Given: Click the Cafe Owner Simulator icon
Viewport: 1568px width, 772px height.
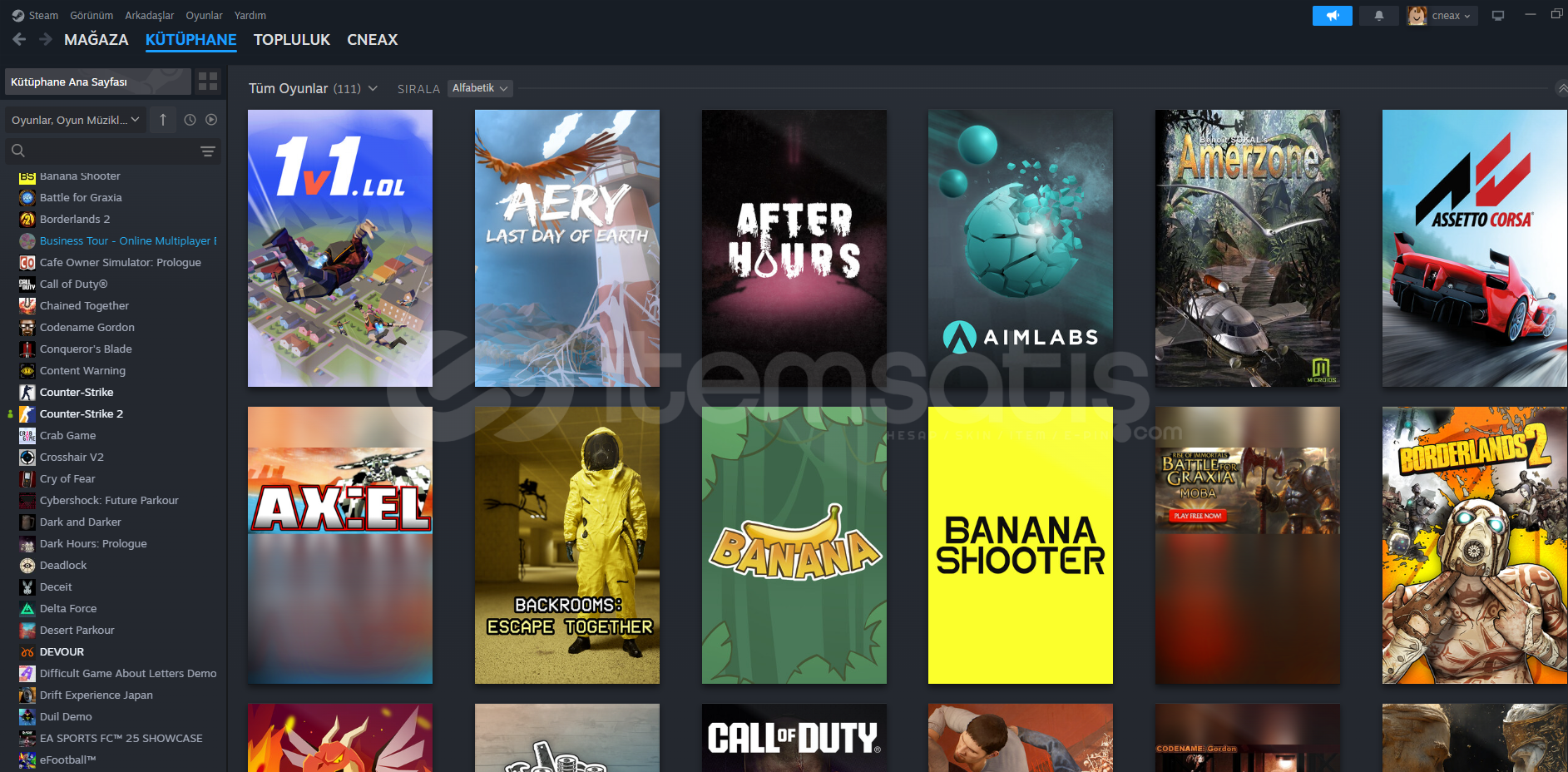Looking at the screenshot, I should pyautogui.click(x=27, y=262).
